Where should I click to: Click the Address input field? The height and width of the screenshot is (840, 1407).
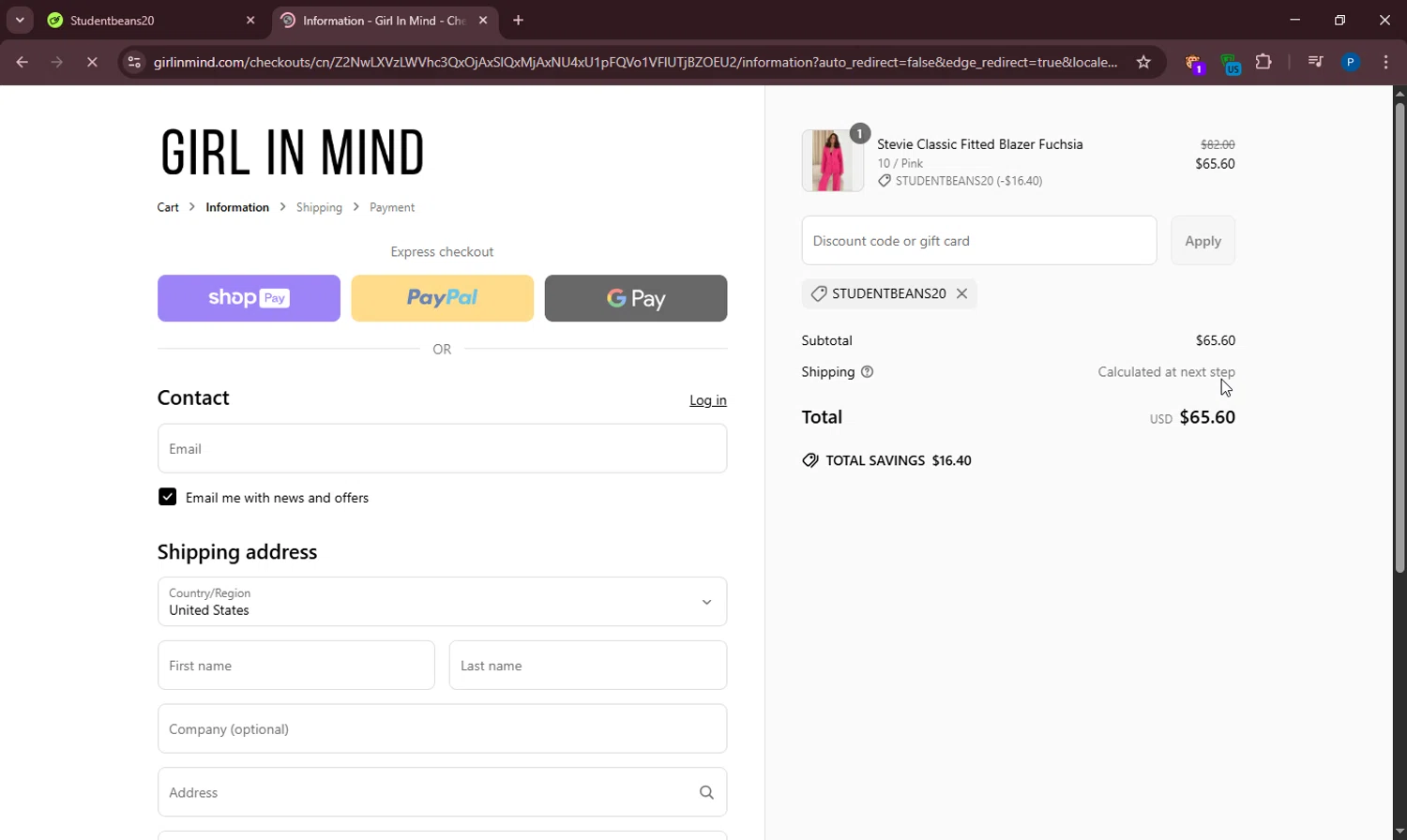coord(442,792)
